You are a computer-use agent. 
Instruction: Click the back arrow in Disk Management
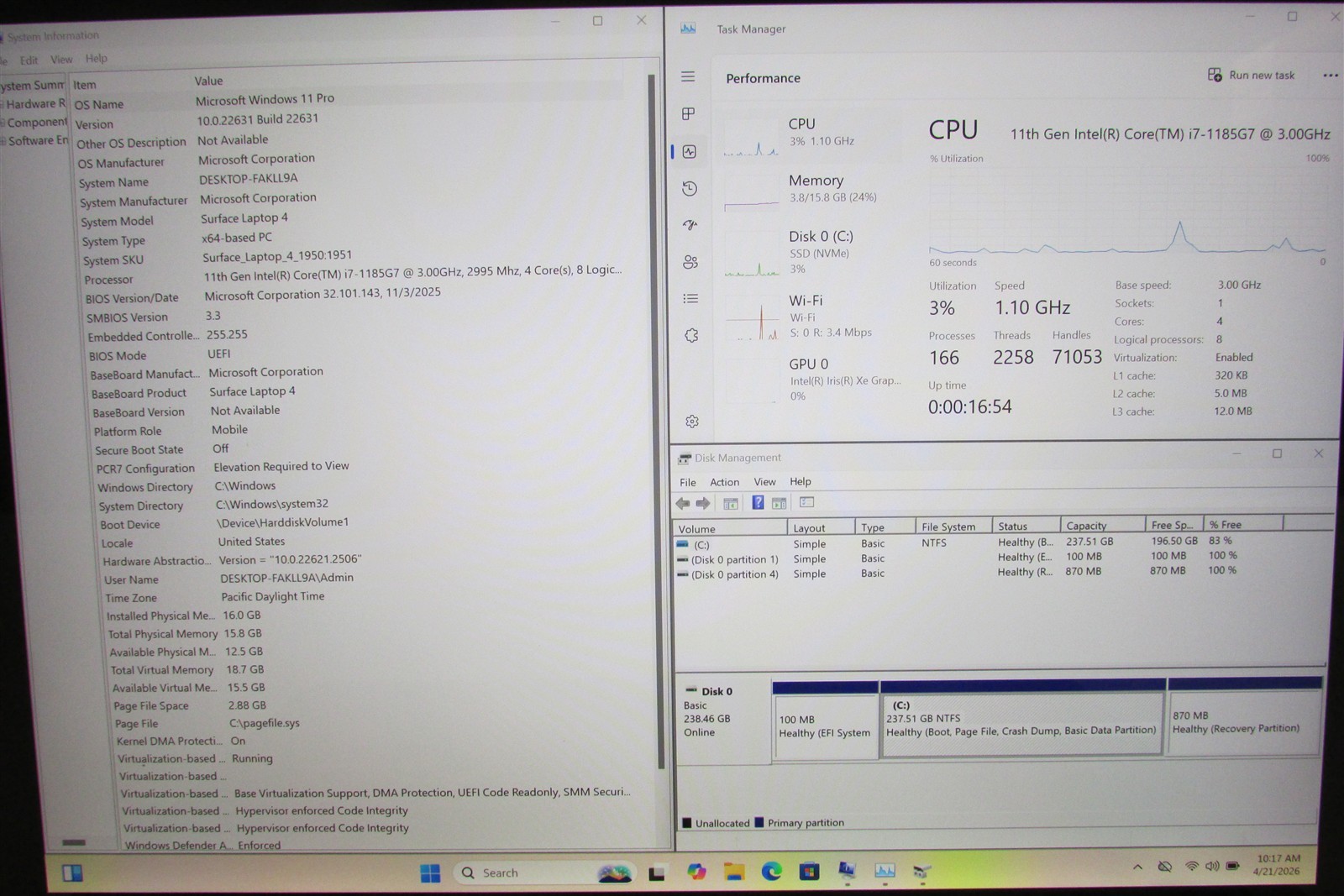point(683,503)
